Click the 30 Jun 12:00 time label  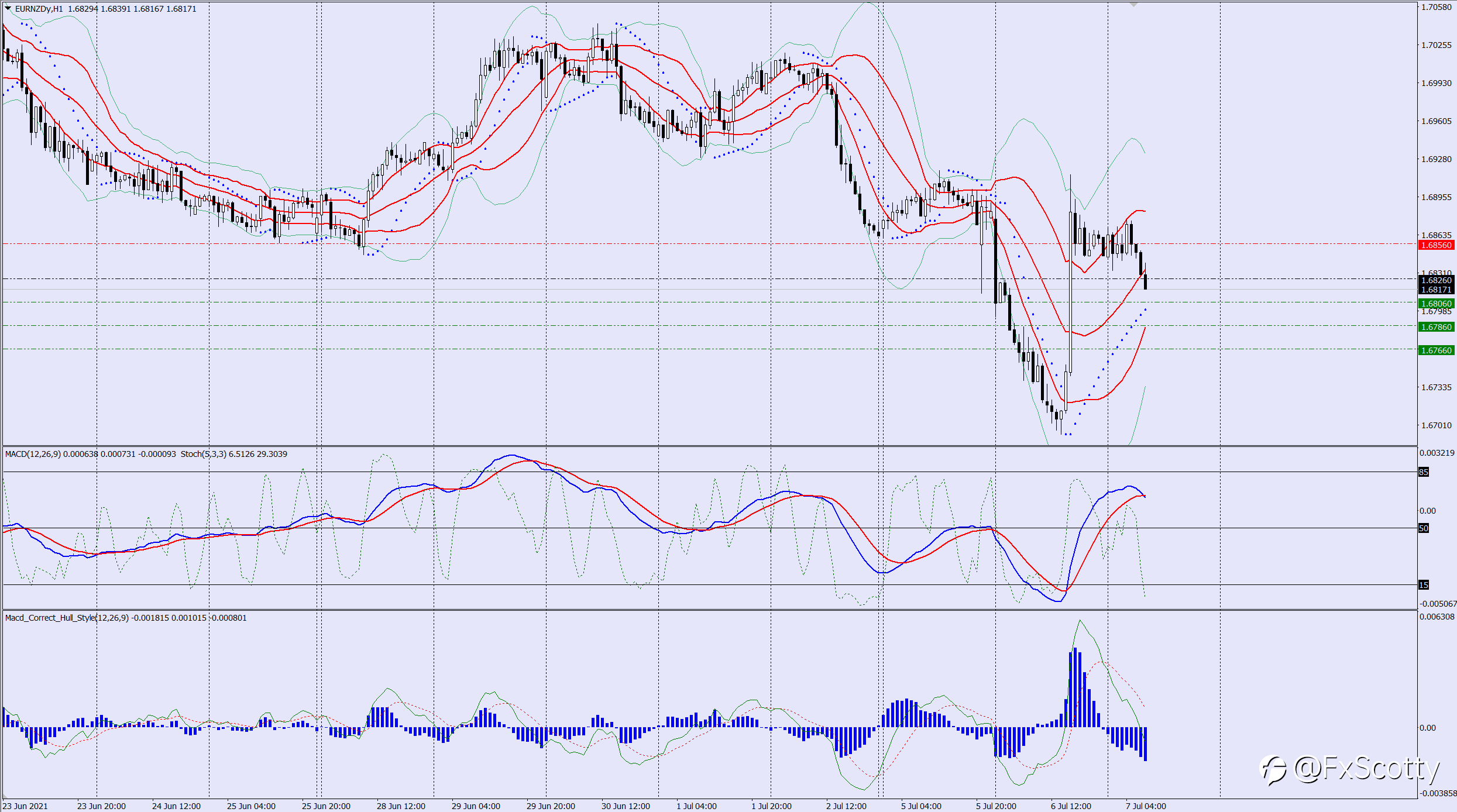point(626,806)
